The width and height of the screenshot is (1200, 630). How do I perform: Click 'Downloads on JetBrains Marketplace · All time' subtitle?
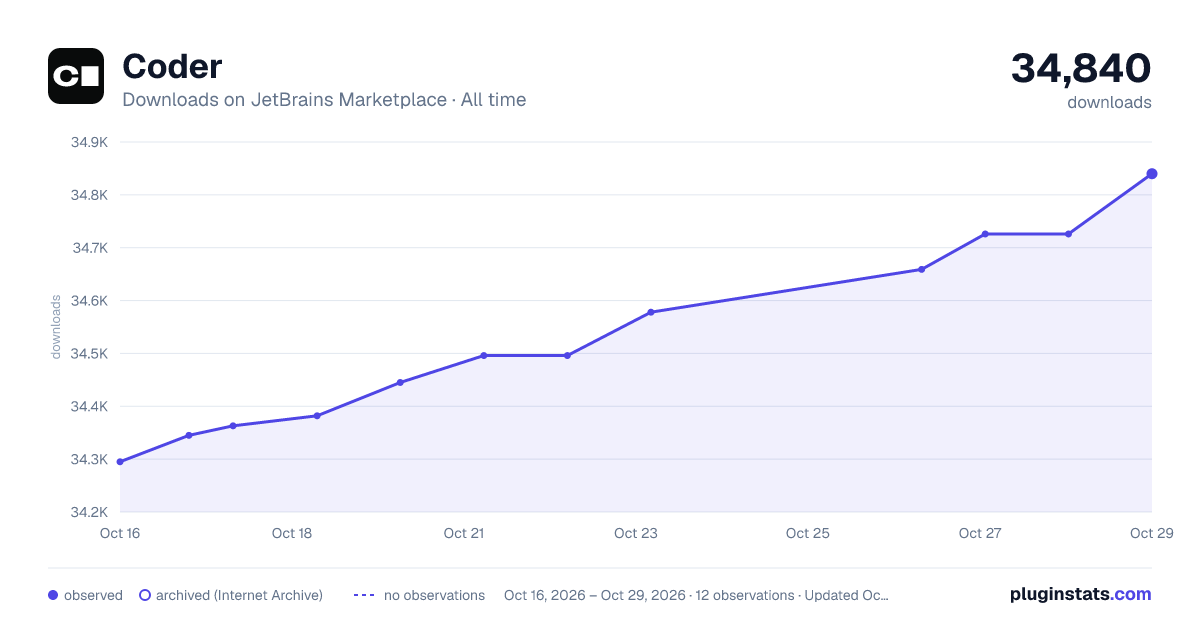tap(324, 100)
